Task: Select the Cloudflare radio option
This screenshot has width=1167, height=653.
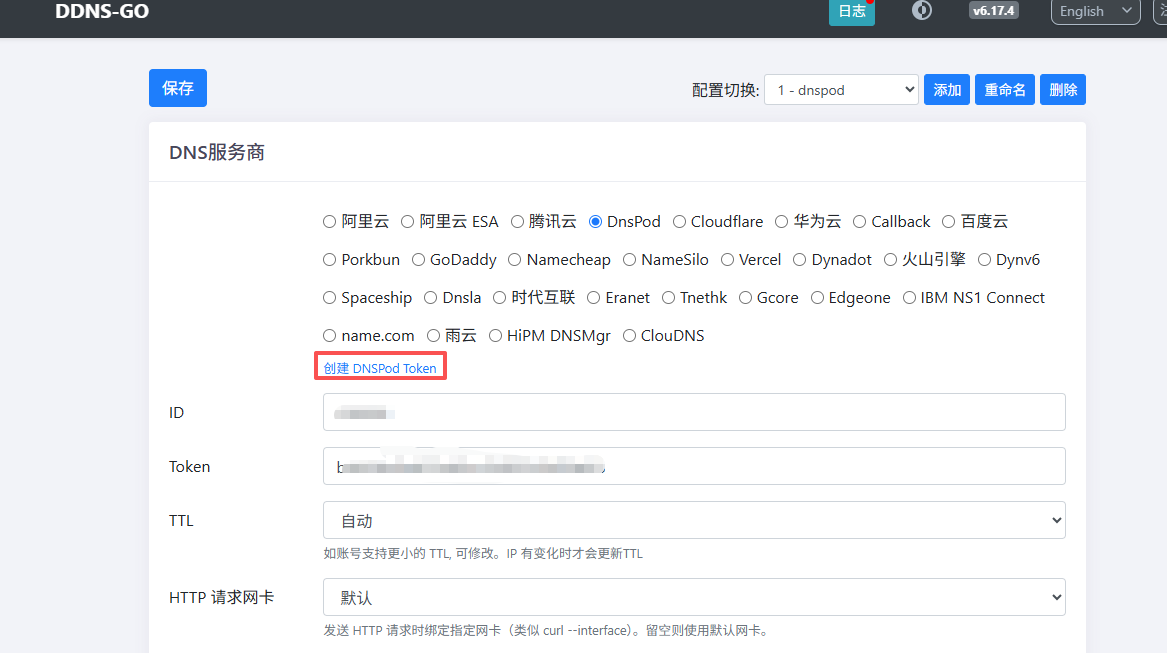Action: click(x=680, y=222)
